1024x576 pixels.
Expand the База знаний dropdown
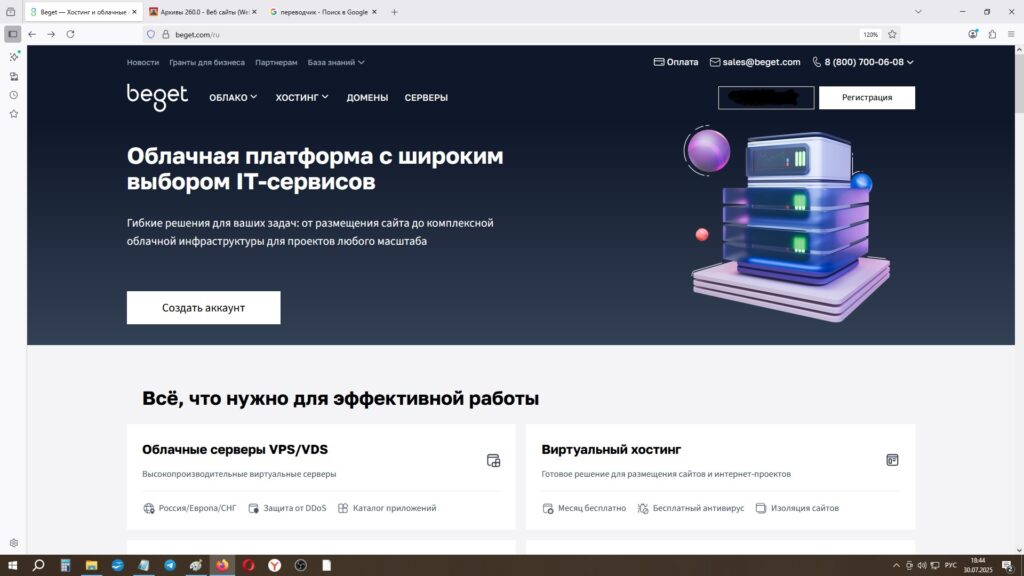(336, 62)
